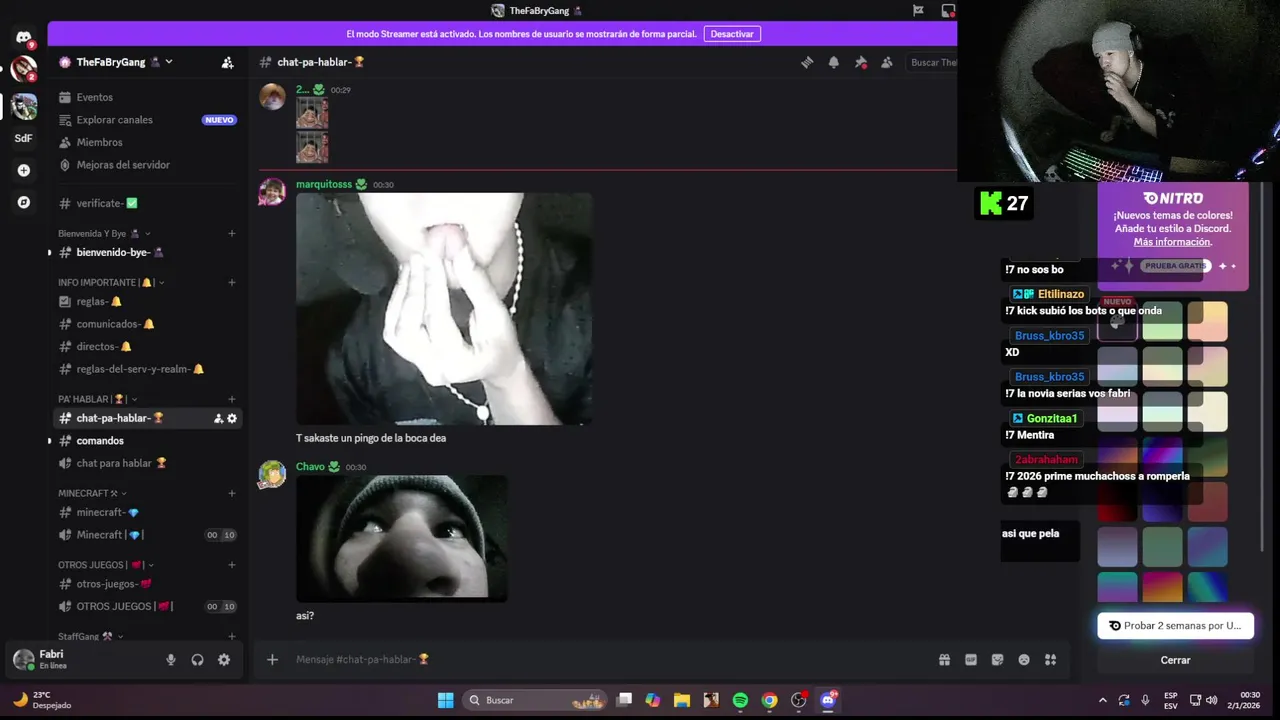Click Chavo username in chat
This screenshot has width=1280, height=720.
coord(310,467)
